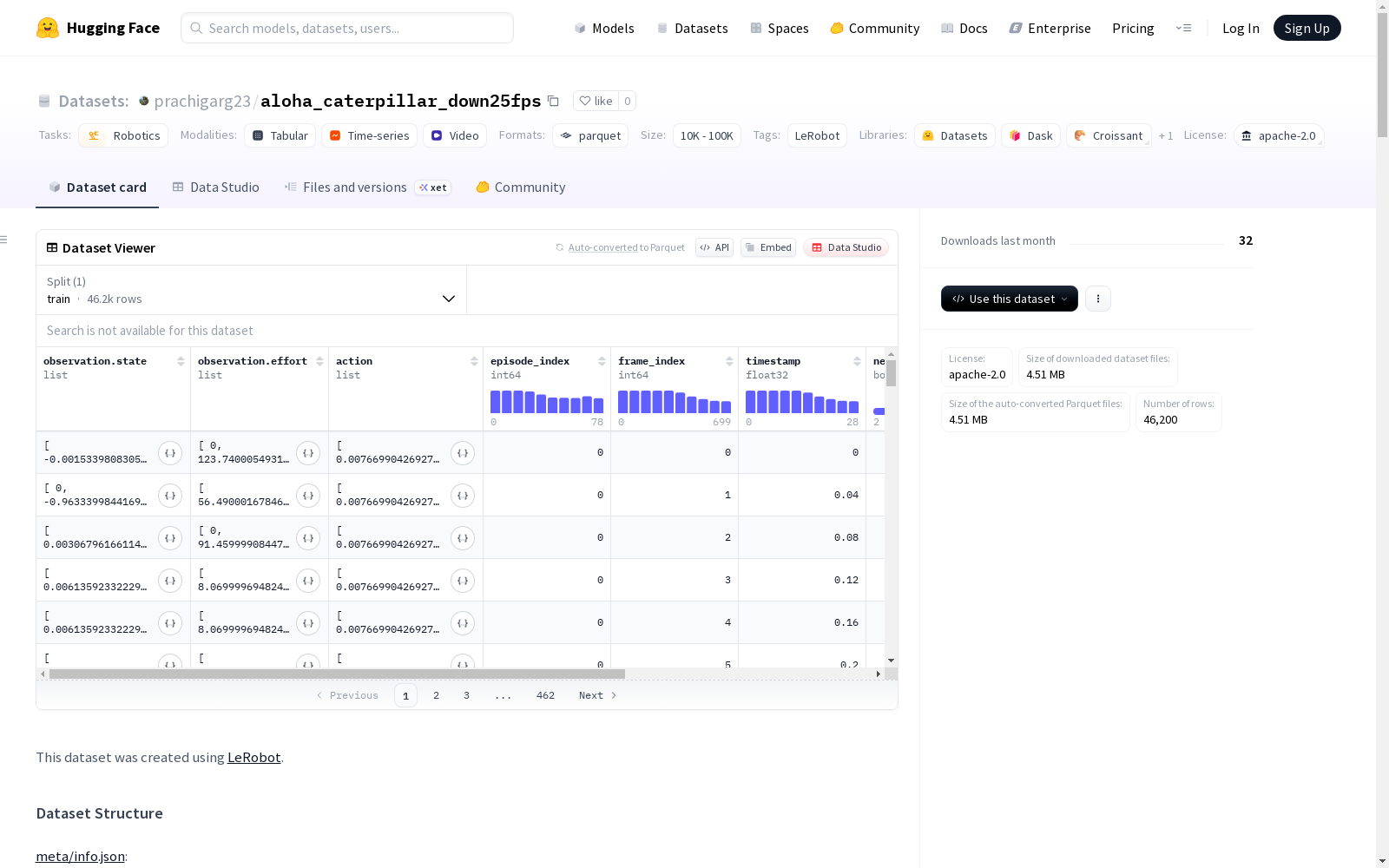The image size is (1389, 868).
Task: Expand the Use this dataset dropdown
Action: click(1010, 299)
